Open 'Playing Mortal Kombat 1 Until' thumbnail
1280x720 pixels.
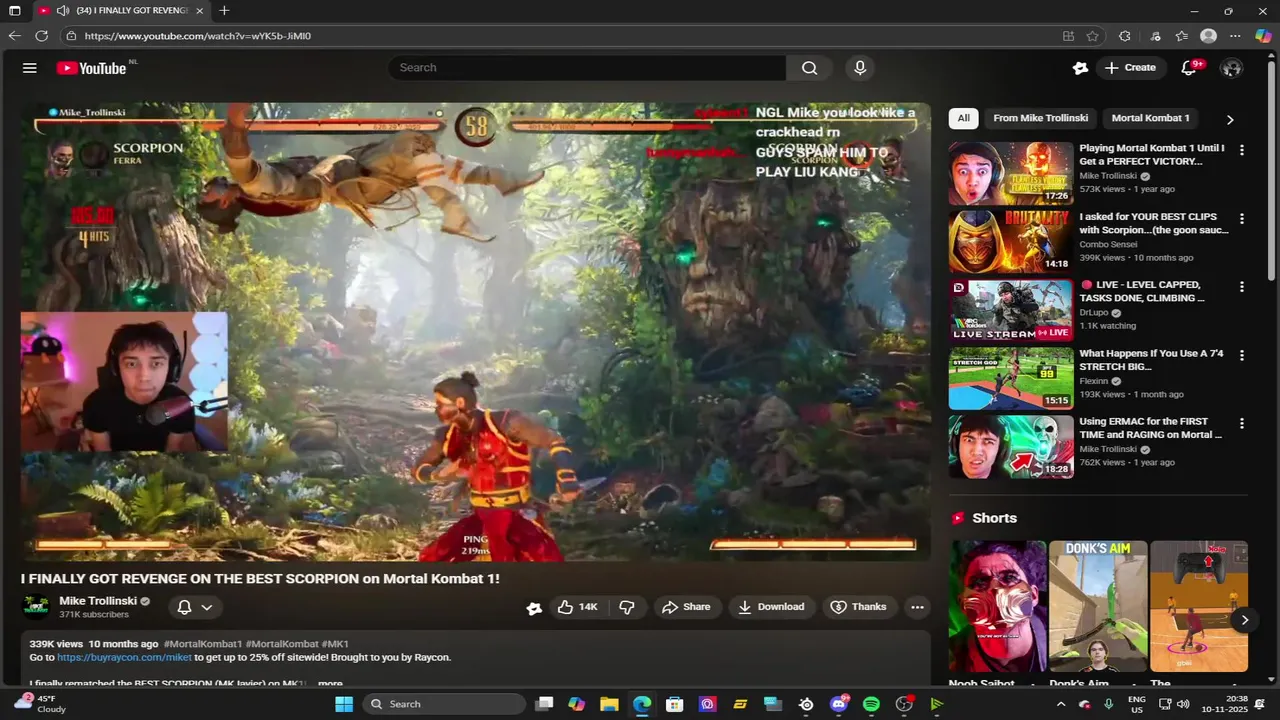tap(1011, 173)
